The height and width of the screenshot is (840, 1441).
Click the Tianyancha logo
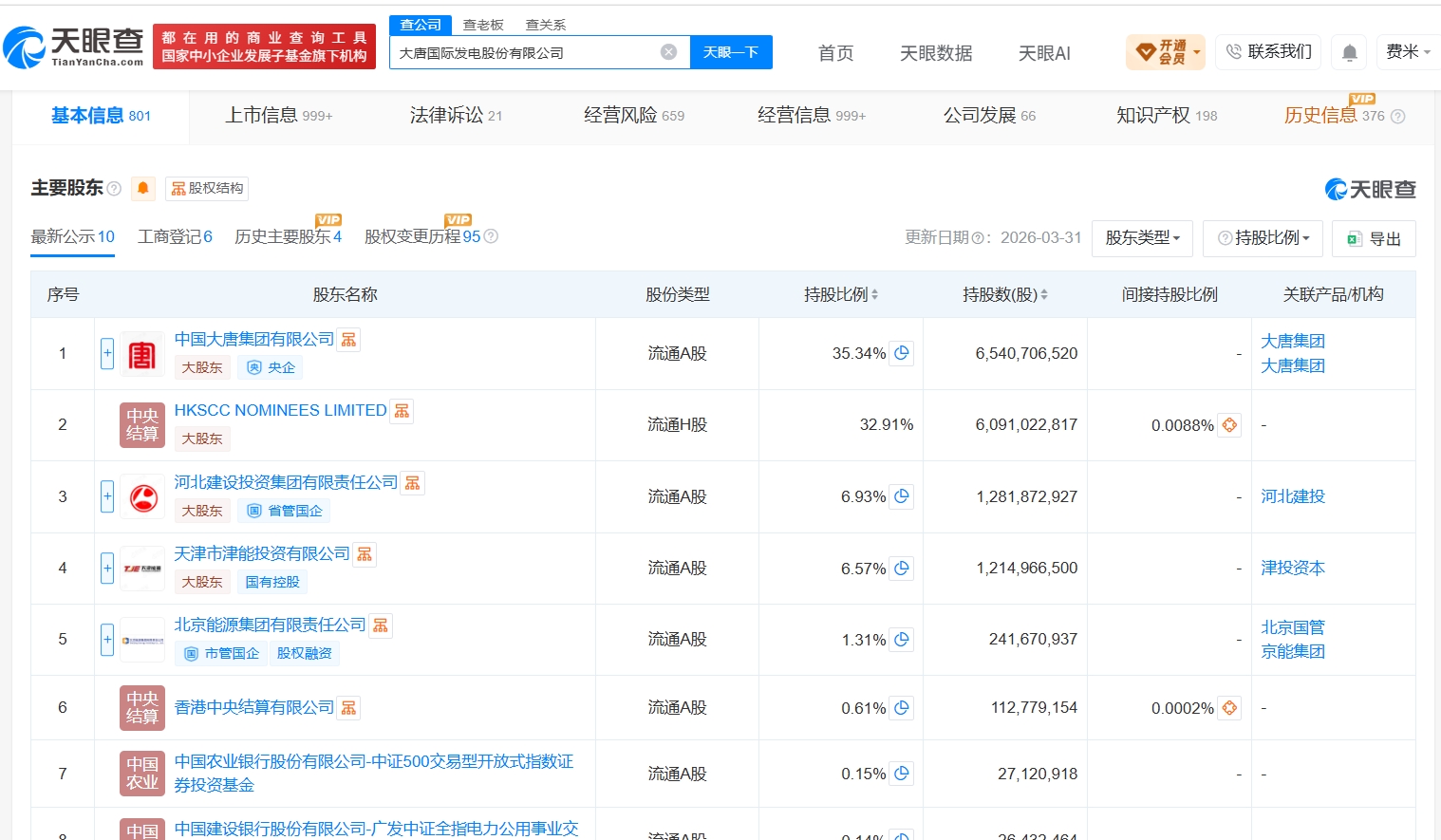[73, 47]
